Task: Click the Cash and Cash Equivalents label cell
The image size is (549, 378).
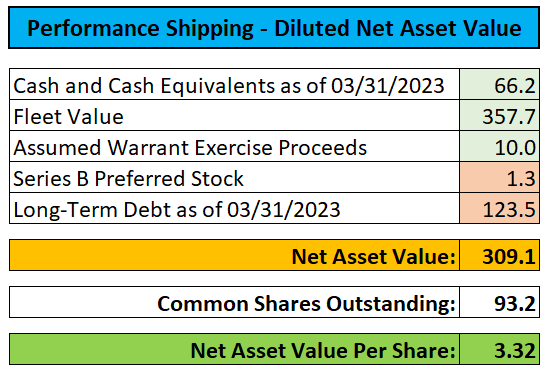Action: tap(234, 84)
